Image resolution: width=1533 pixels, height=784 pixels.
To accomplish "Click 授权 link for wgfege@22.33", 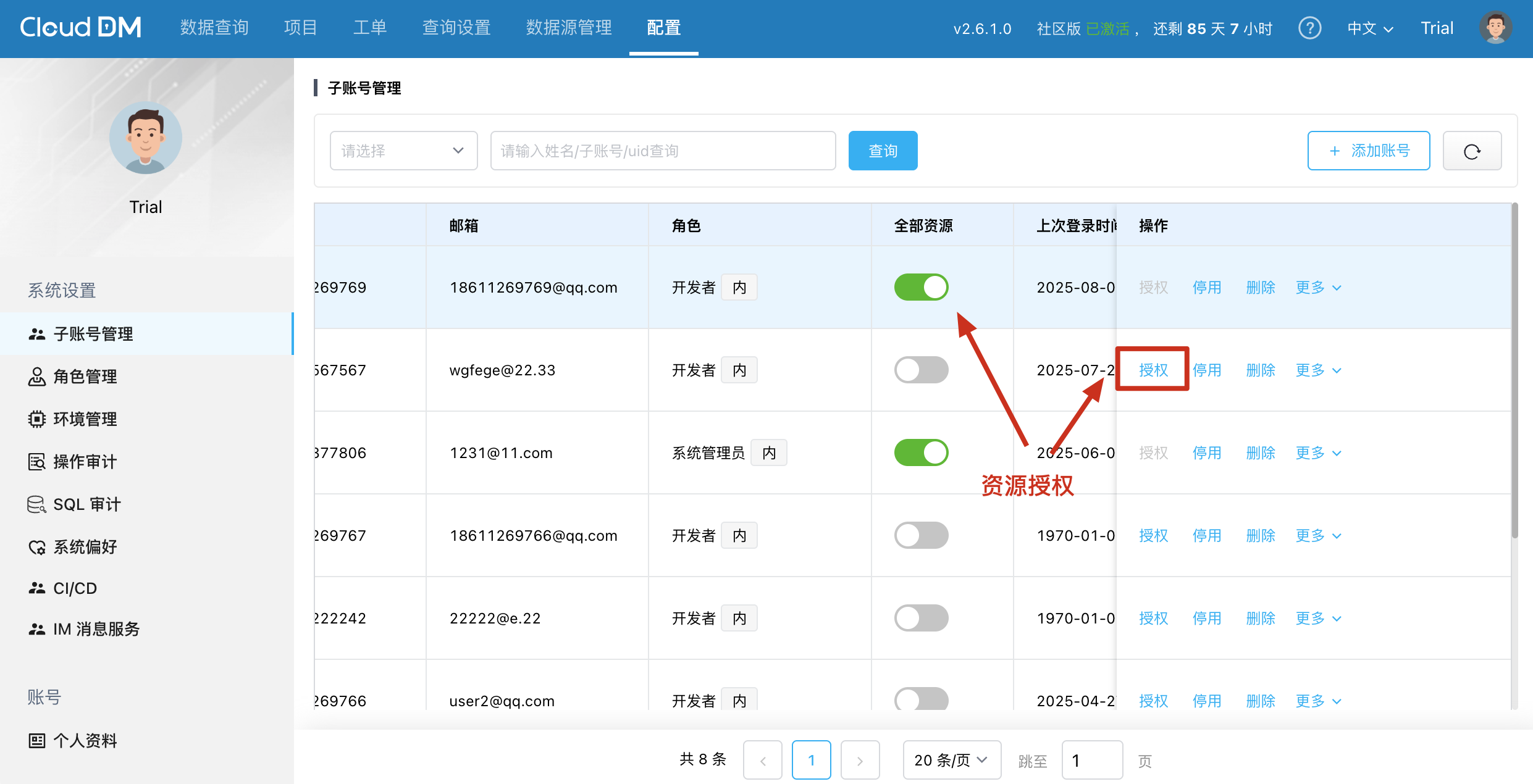I will pos(1153,370).
